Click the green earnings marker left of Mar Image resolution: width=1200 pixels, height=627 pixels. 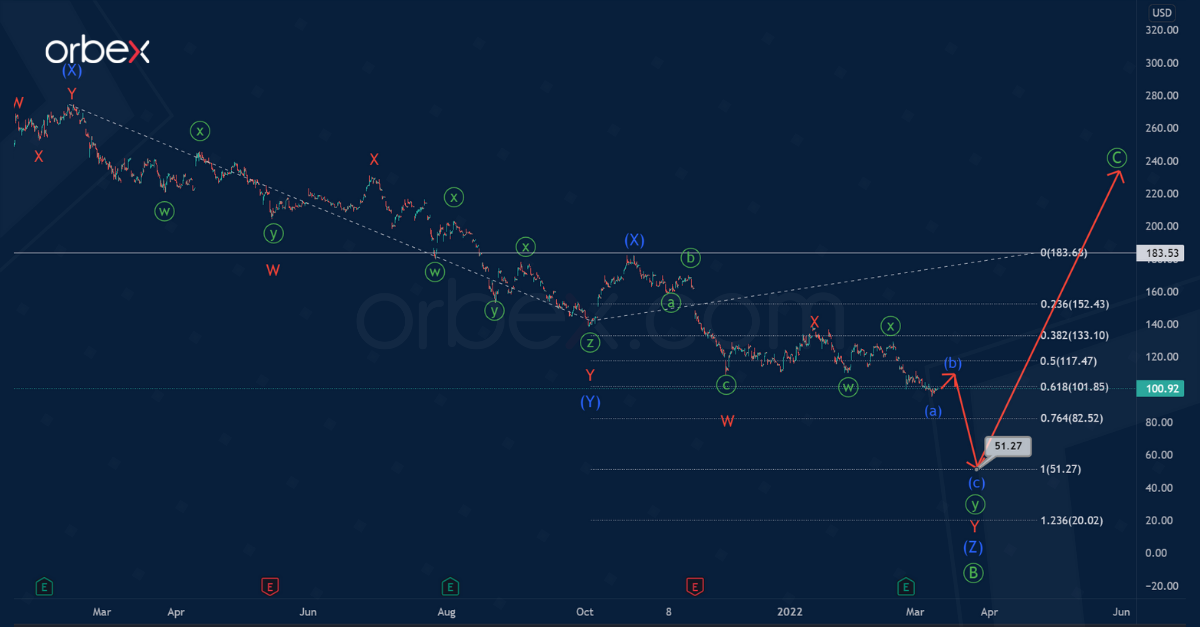[x=43, y=587]
